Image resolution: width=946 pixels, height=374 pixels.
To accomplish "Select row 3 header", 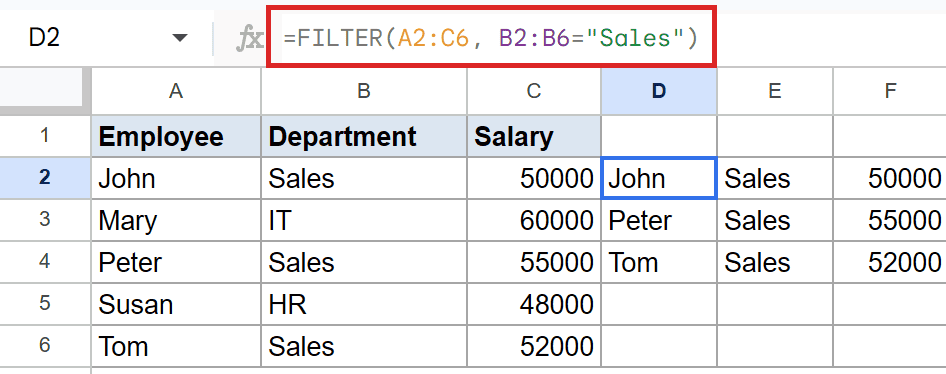I will [45, 220].
